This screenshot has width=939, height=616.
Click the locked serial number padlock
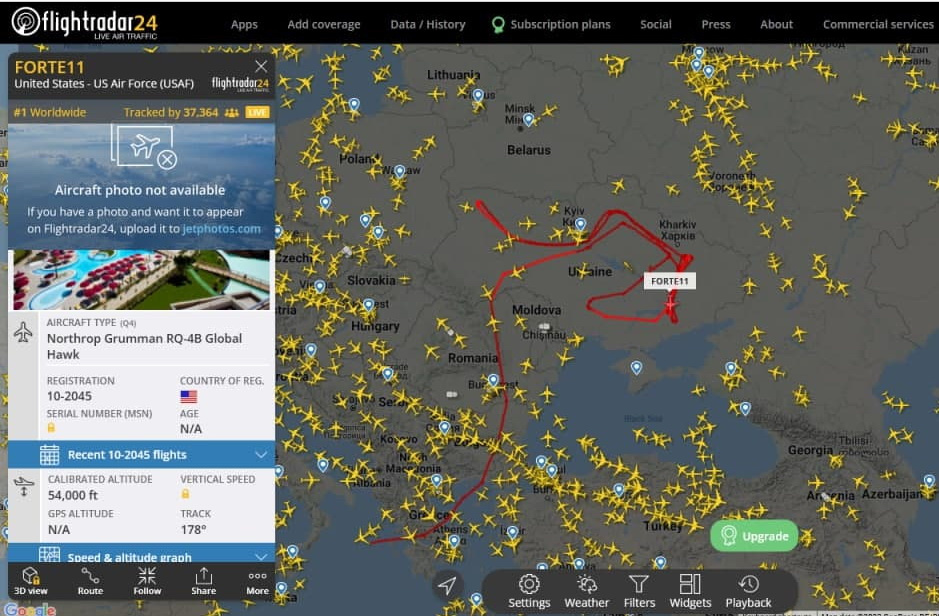tap(51, 428)
